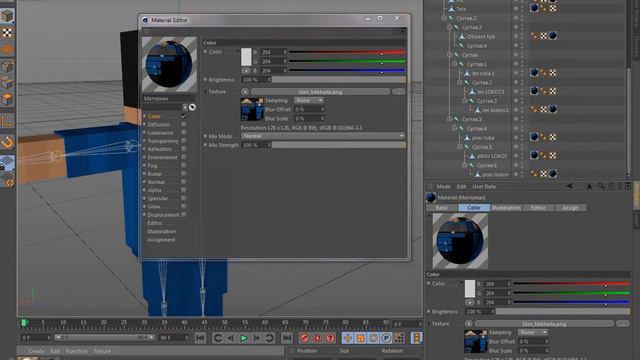
Task: Switch to the Basic tab in Attributes
Action: click(x=442, y=208)
